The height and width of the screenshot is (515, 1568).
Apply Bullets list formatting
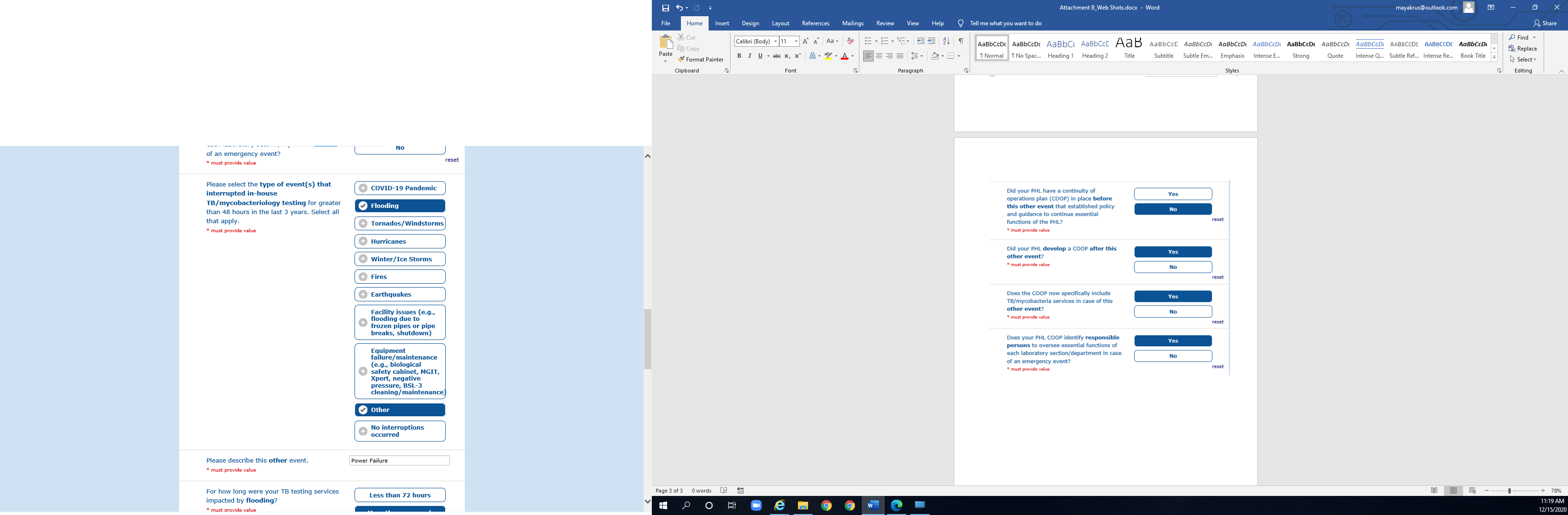coord(868,41)
